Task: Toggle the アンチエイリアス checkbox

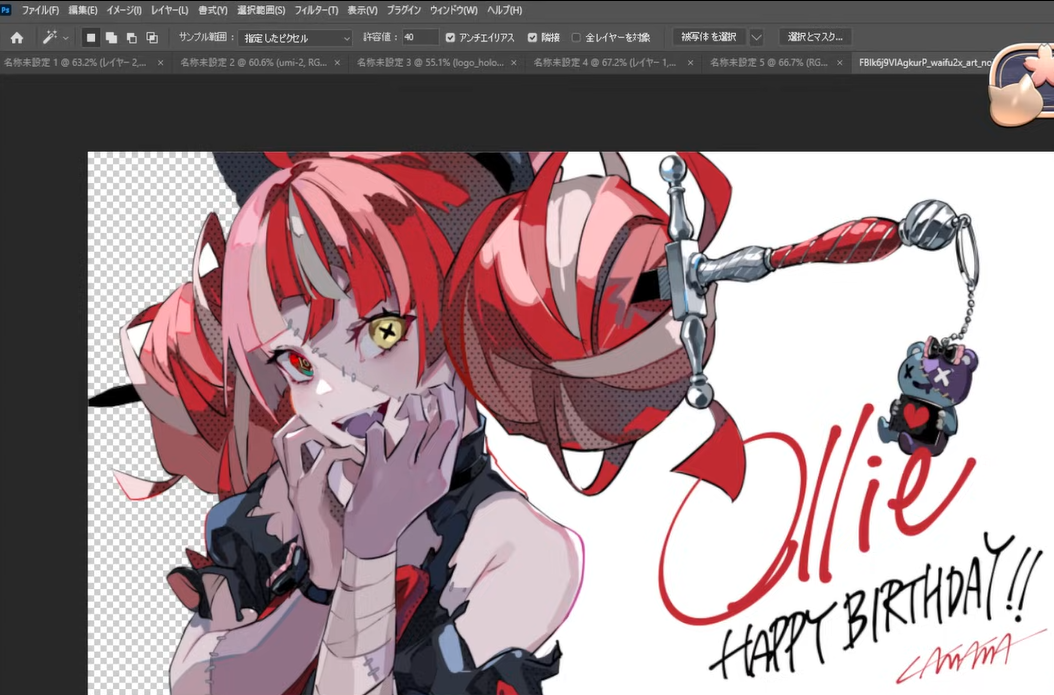Action: point(450,38)
